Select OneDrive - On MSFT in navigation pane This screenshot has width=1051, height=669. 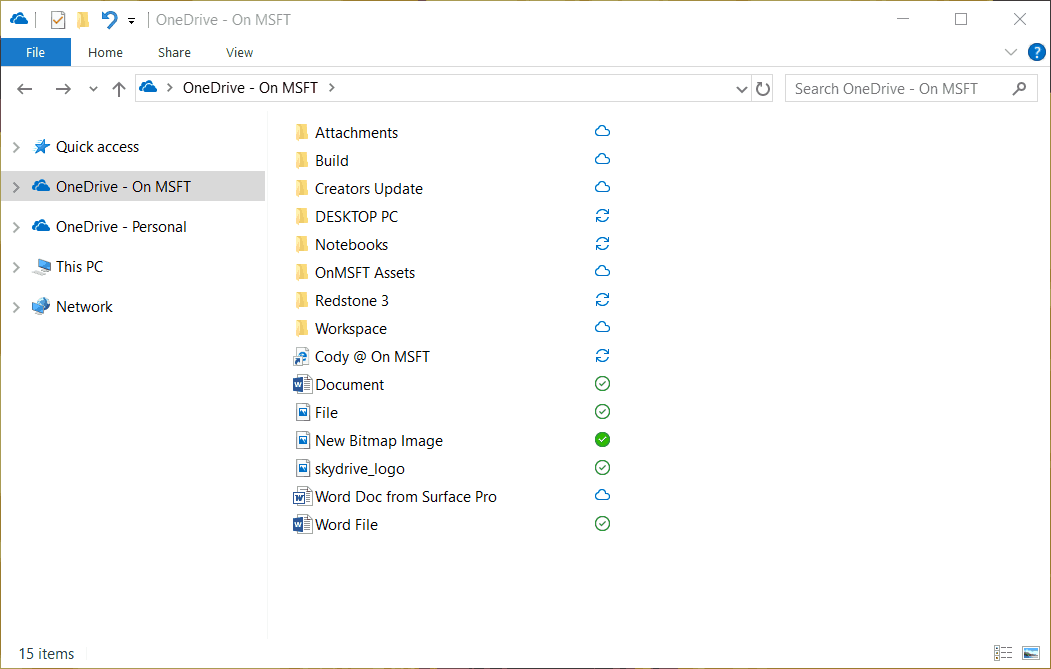click(x=123, y=187)
